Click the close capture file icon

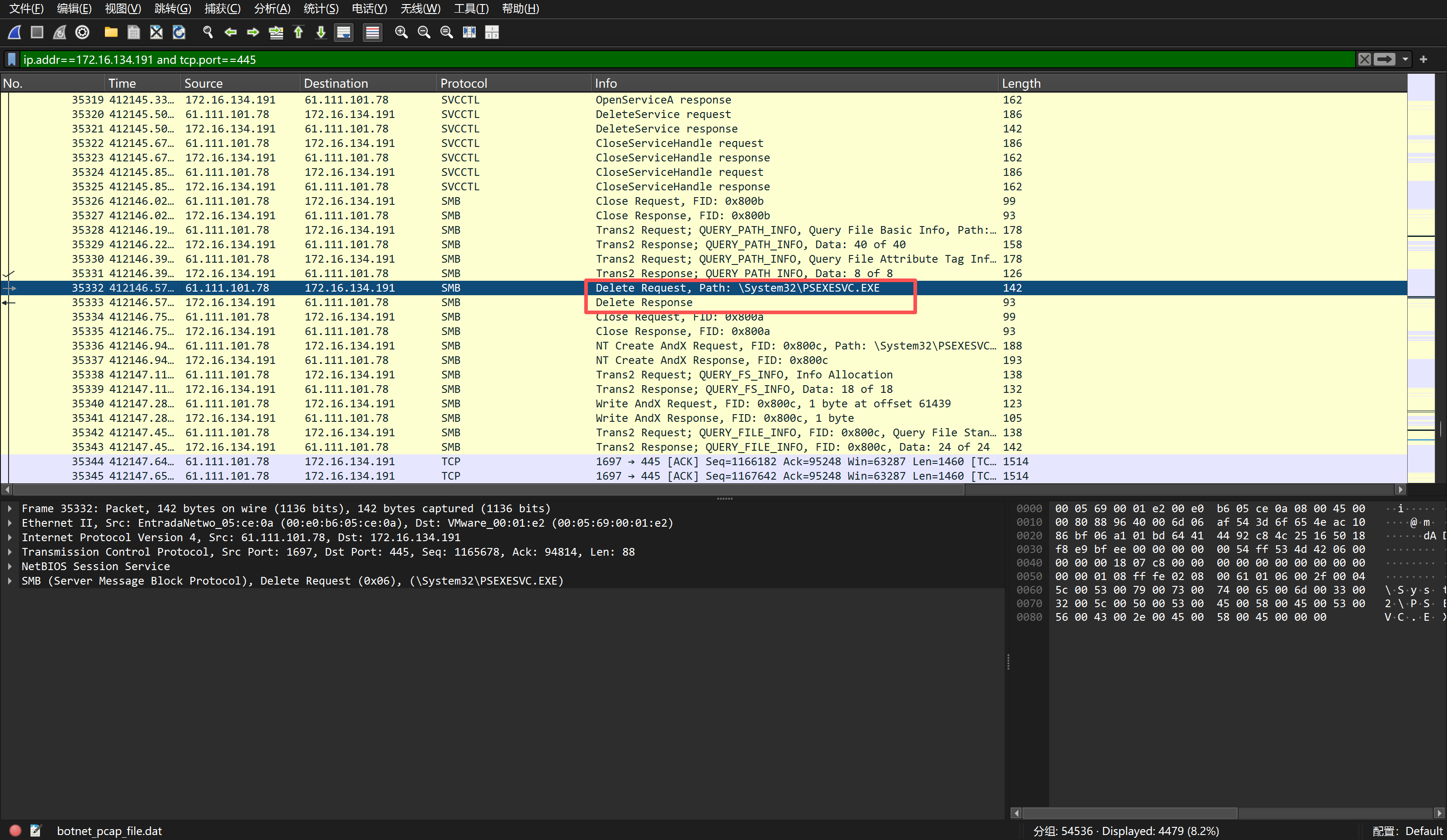coord(156,32)
